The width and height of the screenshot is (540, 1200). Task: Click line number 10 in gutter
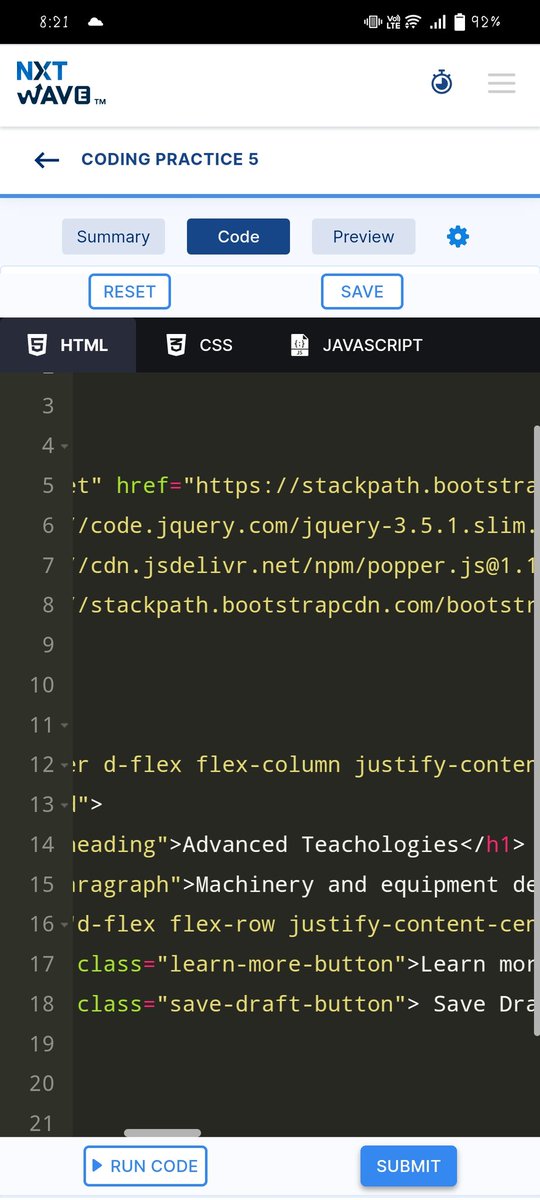point(42,685)
